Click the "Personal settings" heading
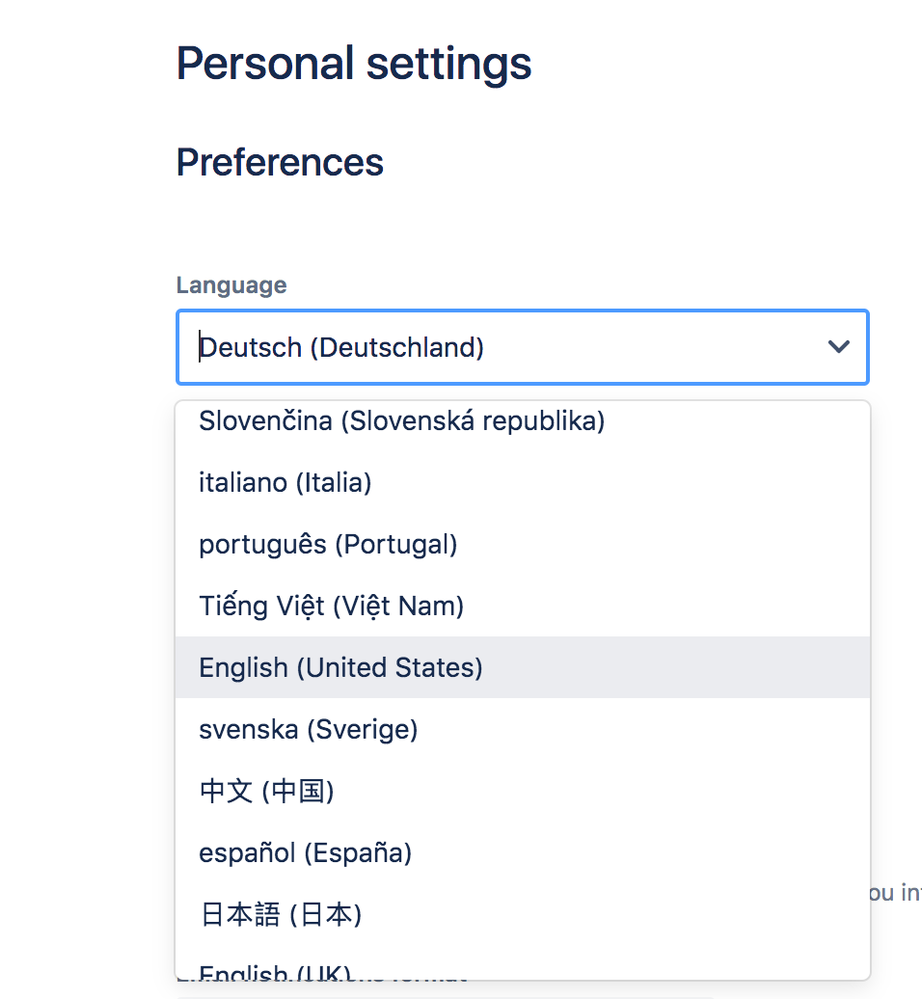This screenshot has width=922, height=999. tap(353, 63)
